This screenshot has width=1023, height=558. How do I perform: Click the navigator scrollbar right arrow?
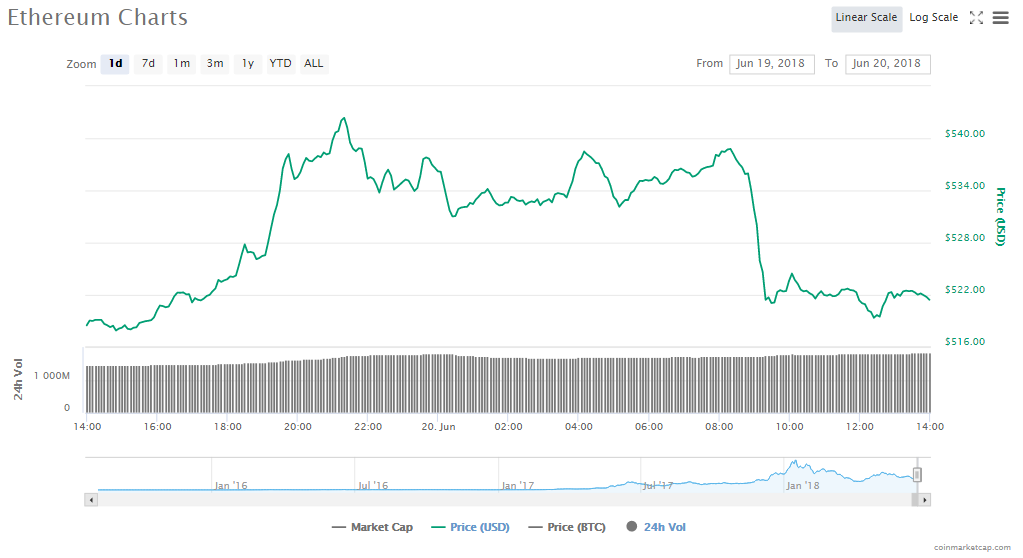coord(924,499)
